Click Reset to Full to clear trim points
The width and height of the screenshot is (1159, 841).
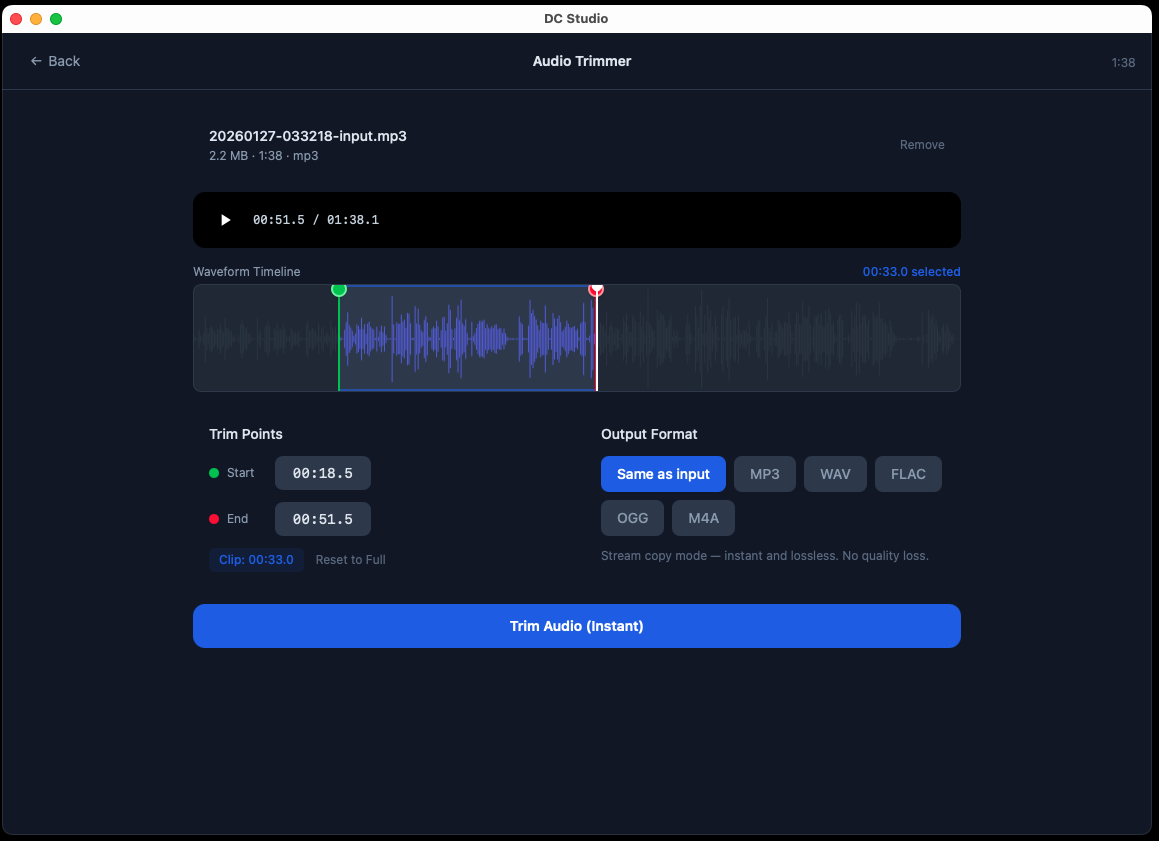(350, 559)
